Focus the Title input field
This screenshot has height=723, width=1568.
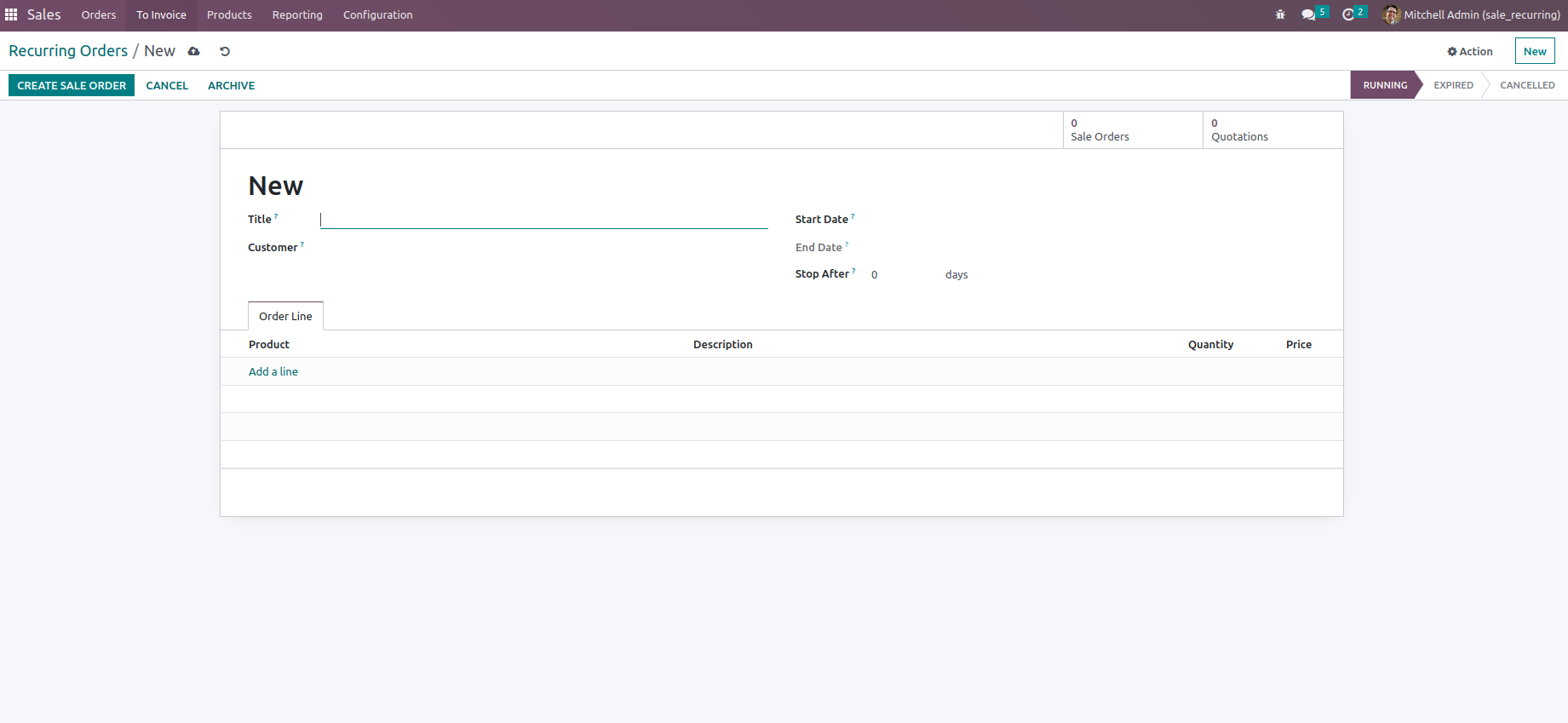pyautogui.click(x=543, y=220)
